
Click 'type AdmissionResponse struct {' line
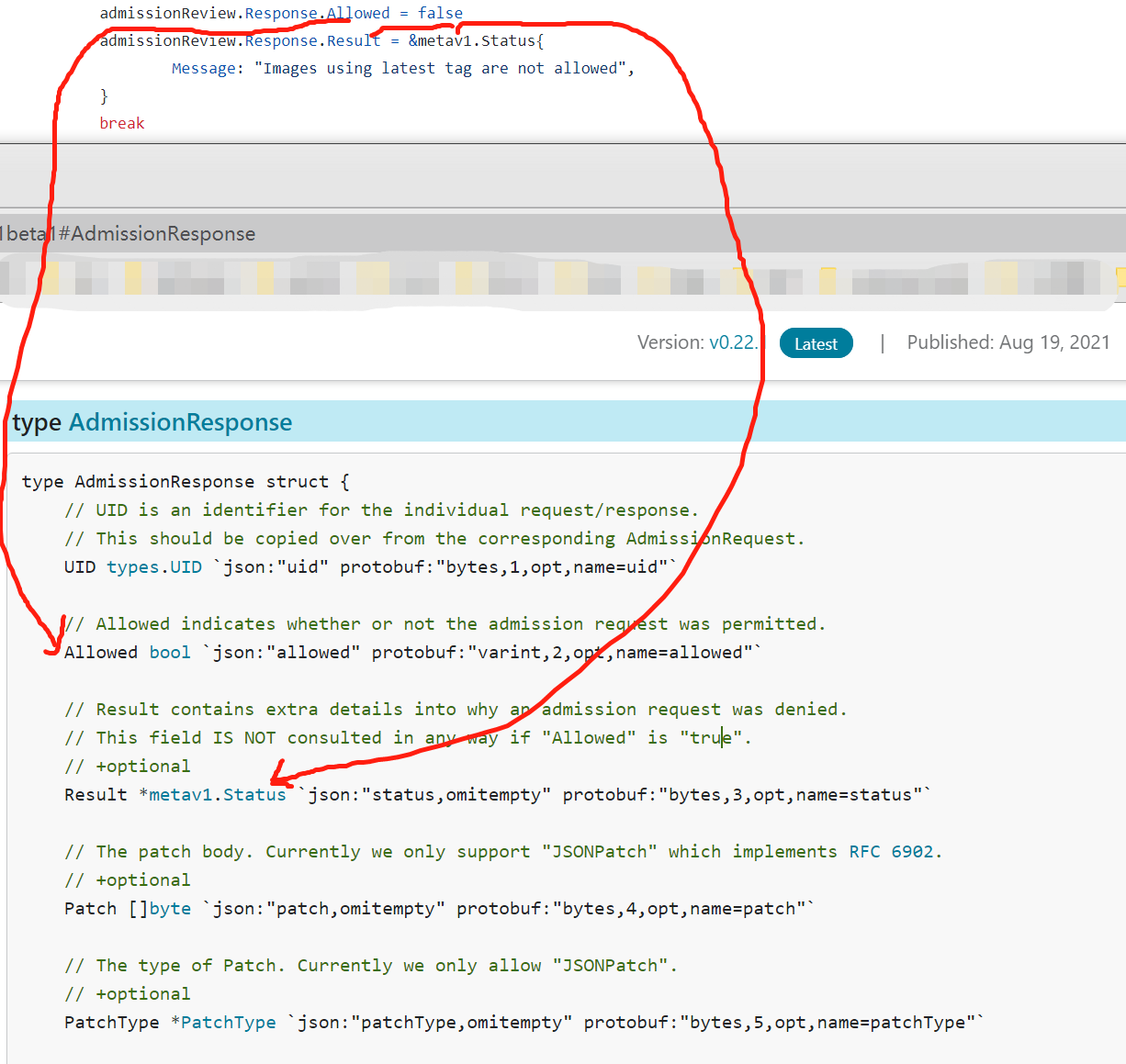point(186,481)
